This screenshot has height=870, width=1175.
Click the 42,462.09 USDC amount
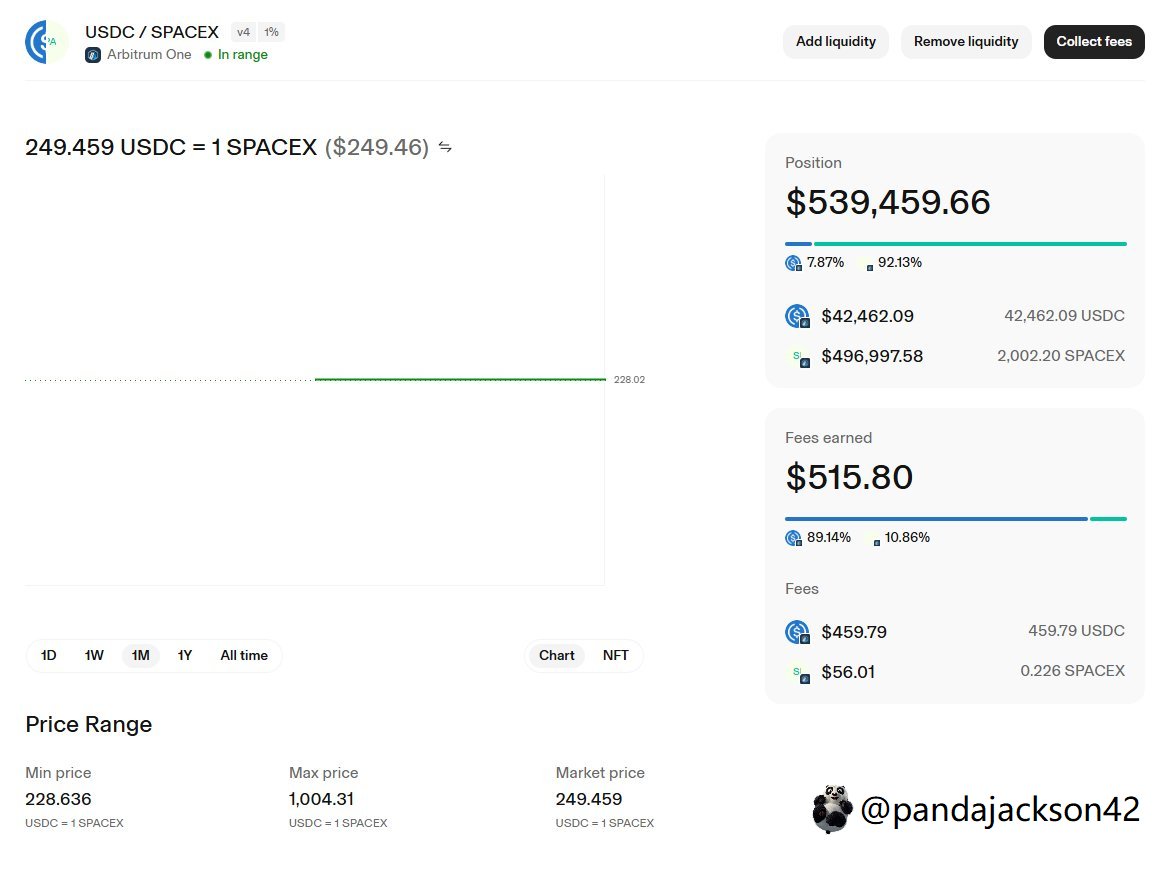coord(1064,316)
